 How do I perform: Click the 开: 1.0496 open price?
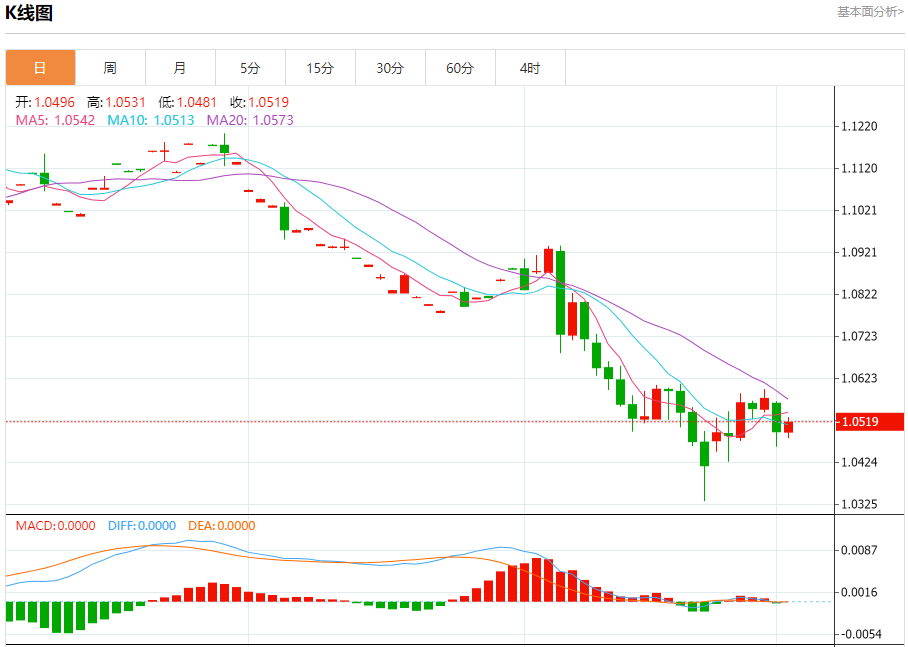click(x=45, y=103)
